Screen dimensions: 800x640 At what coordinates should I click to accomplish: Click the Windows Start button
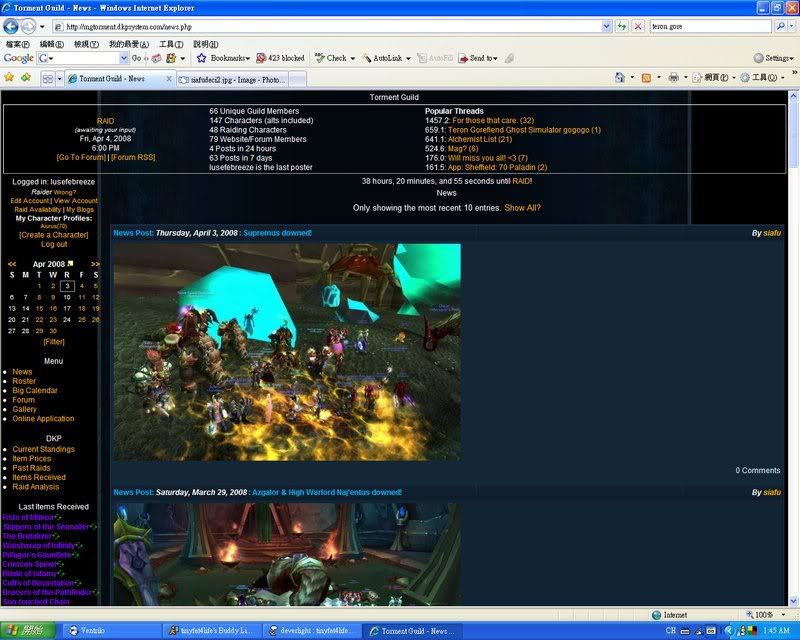click(x=27, y=630)
